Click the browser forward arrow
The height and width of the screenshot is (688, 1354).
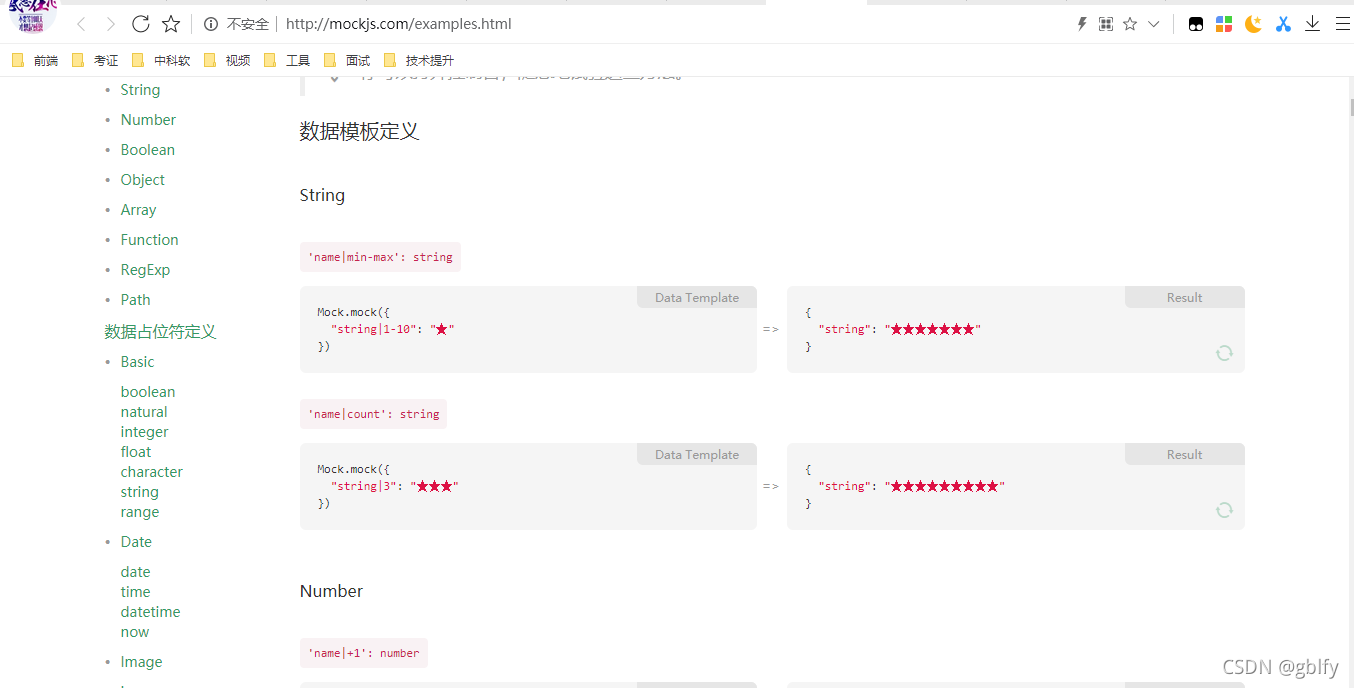coord(110,24)
